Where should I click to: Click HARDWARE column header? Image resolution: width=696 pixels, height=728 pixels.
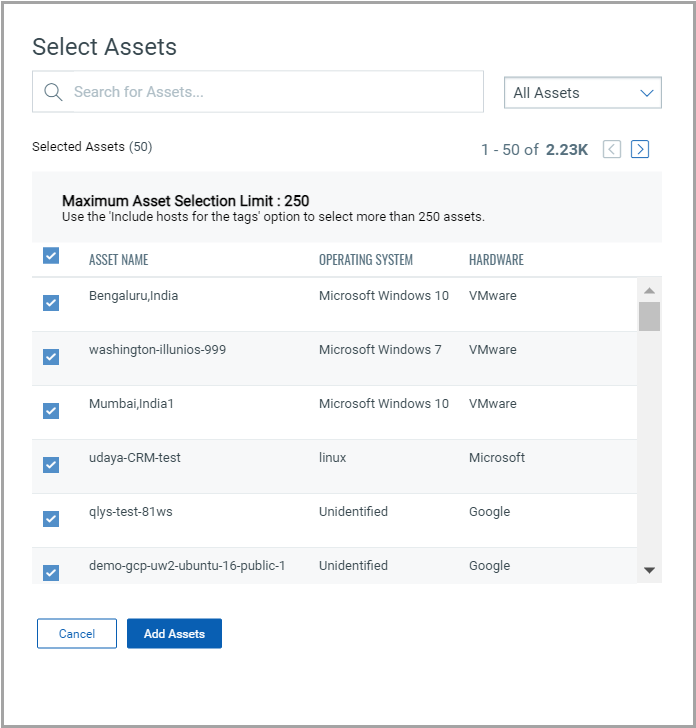(496, 260)
